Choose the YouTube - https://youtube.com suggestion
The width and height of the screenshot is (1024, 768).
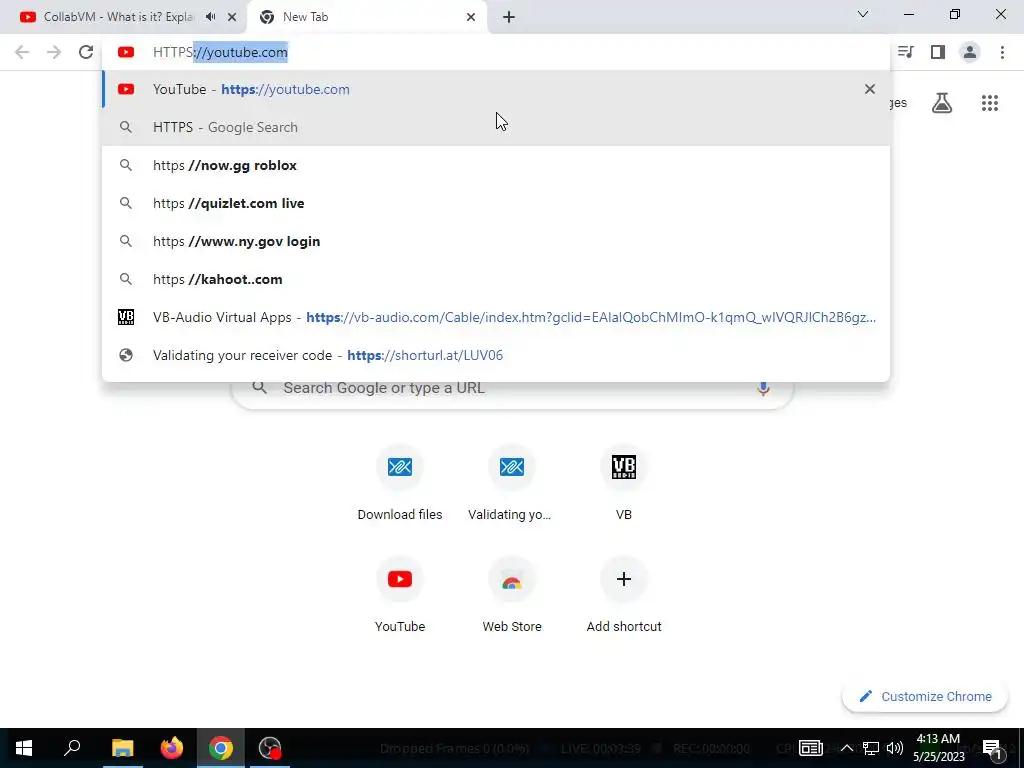tap(496, 89)
